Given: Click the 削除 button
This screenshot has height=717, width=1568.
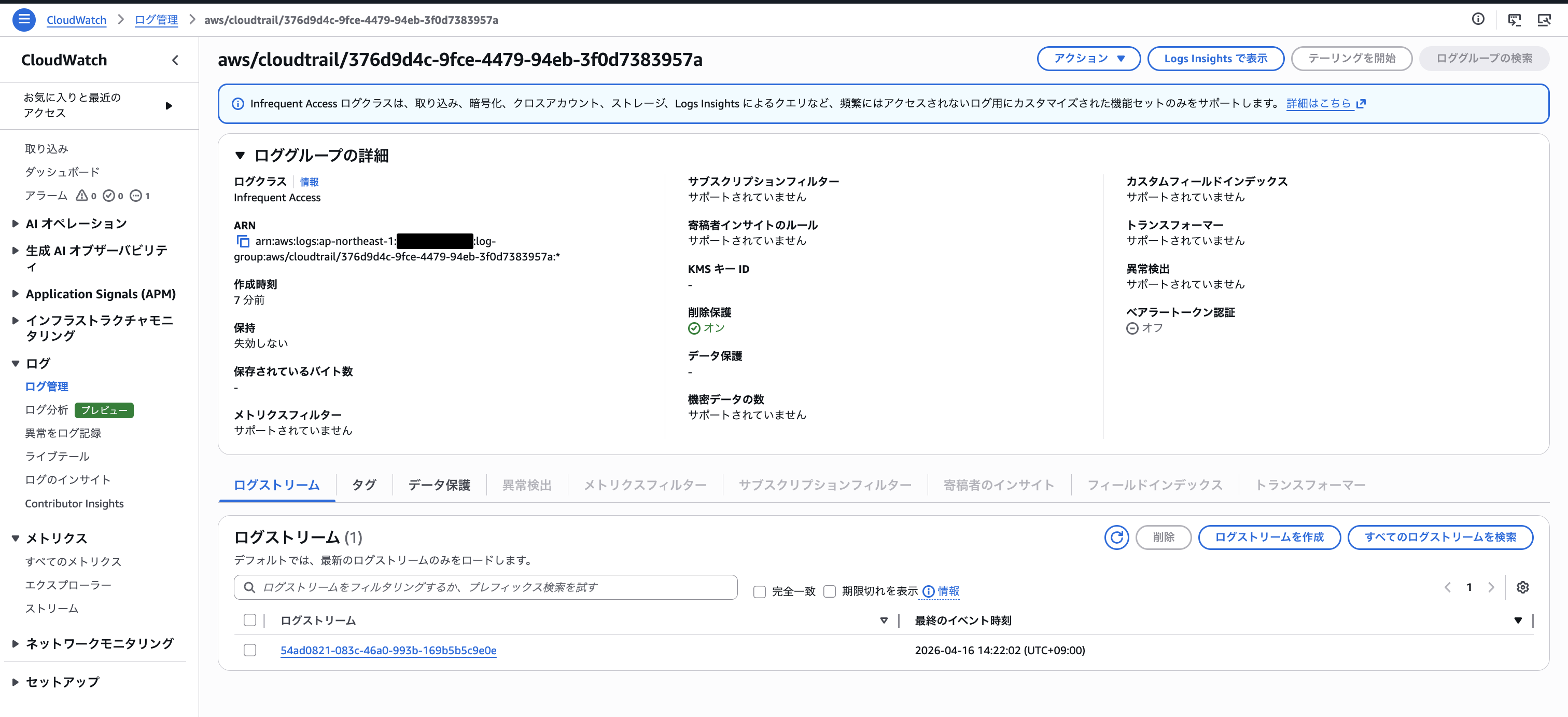Looking at the screenshot, I should pyautogui.click(x=1163, y=537).
